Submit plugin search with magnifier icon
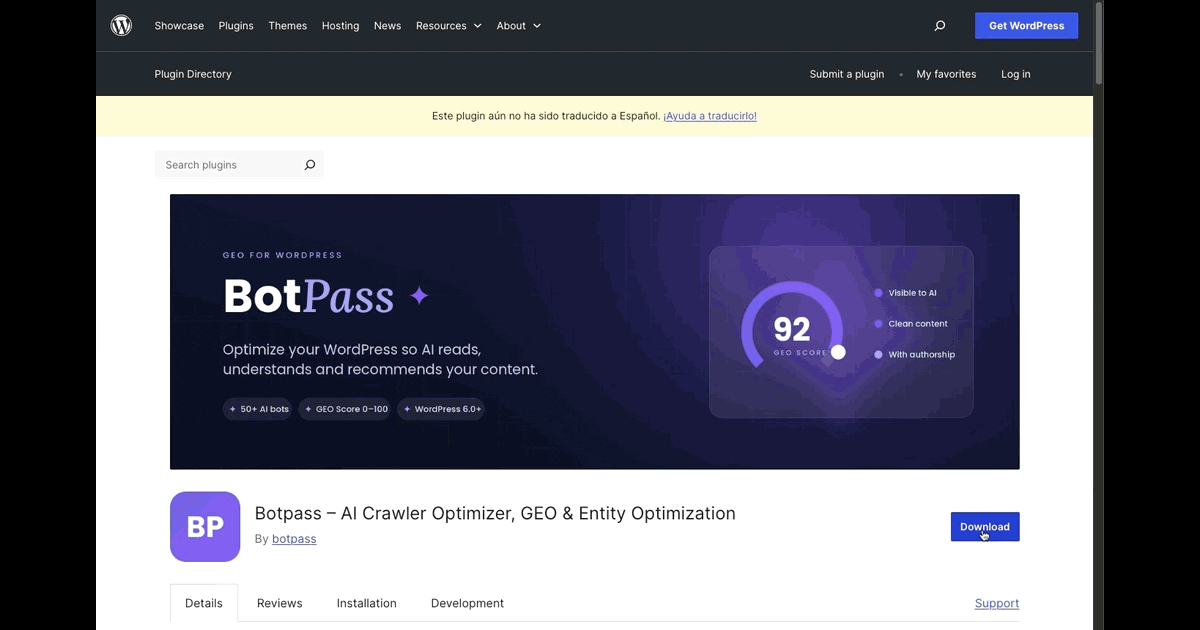 (x=309, y=165)
